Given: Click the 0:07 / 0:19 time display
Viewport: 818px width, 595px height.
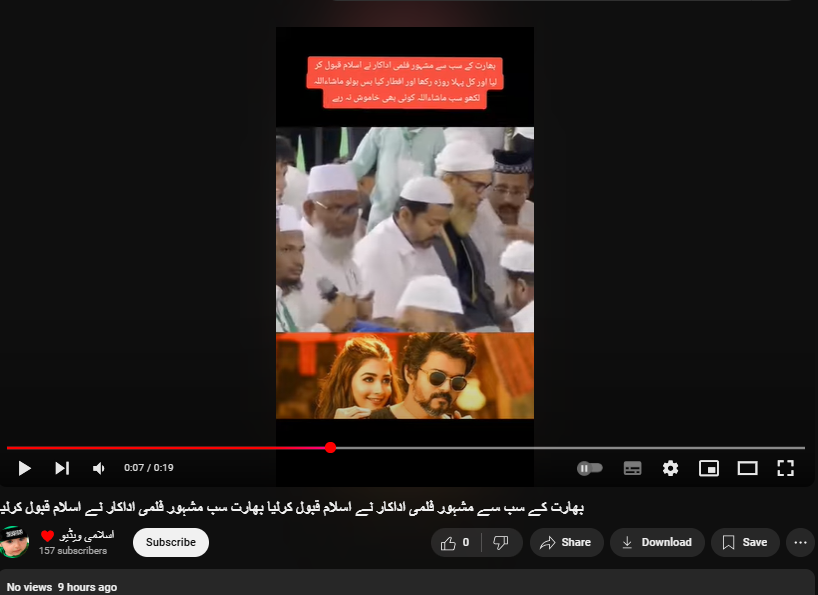Looking at the screenshot, I should click(149, 468).
